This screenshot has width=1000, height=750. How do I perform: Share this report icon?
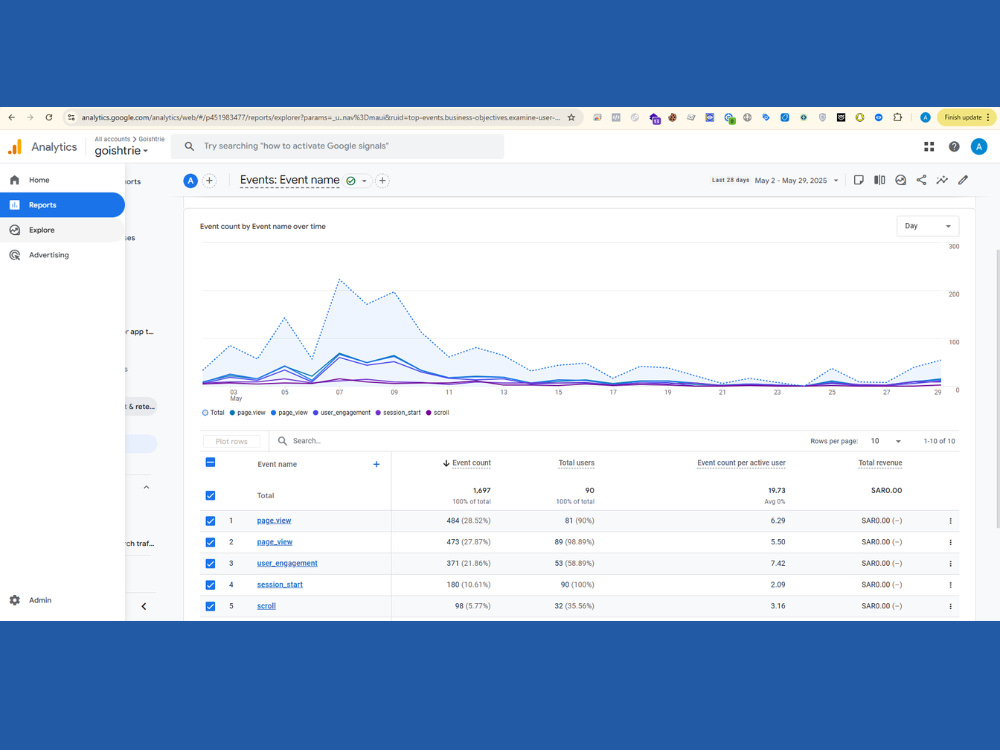[x=922, y=180]
